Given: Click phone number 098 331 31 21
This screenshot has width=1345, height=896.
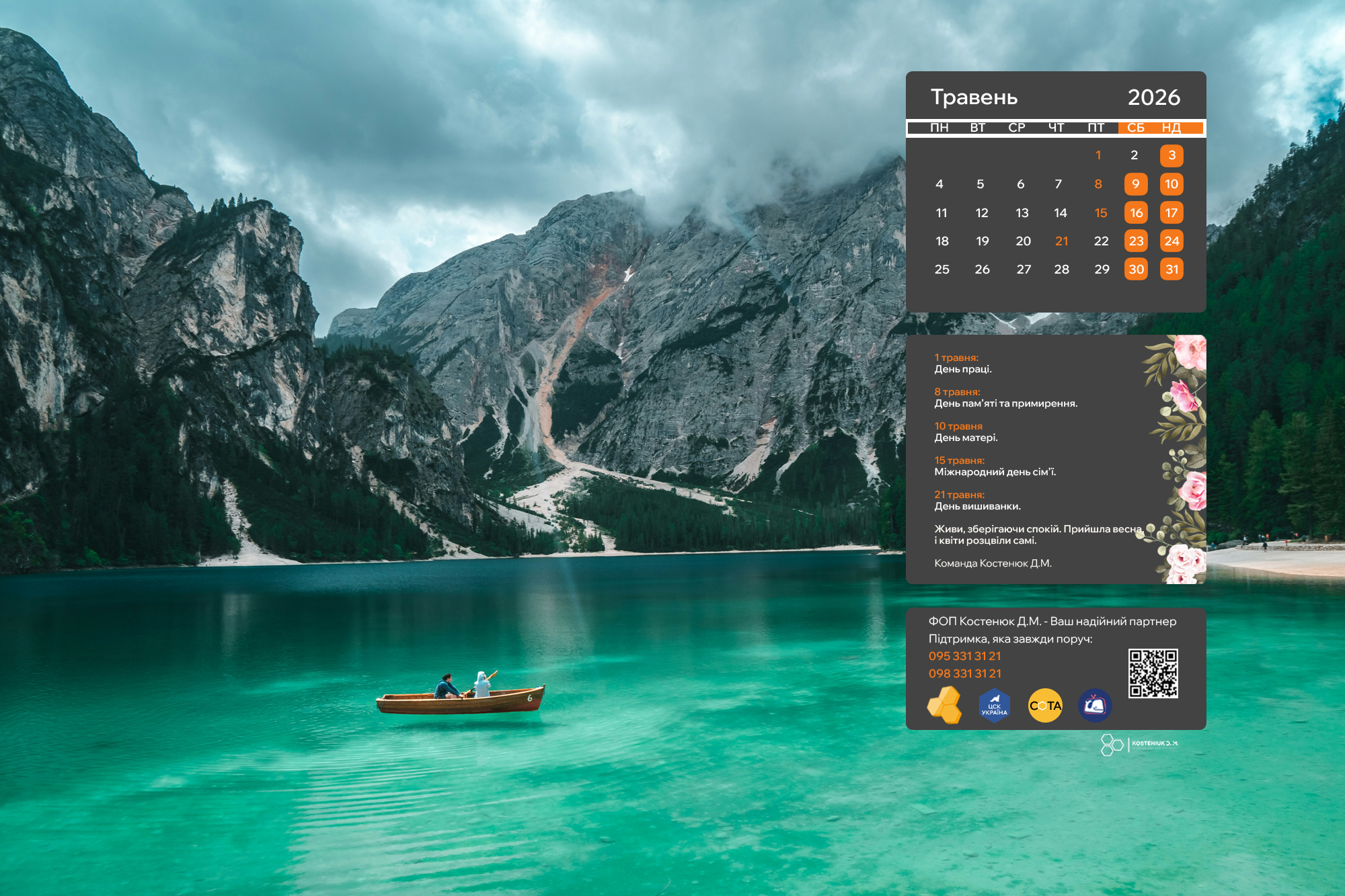Looking at the screenshot, I should click(964, 674).
